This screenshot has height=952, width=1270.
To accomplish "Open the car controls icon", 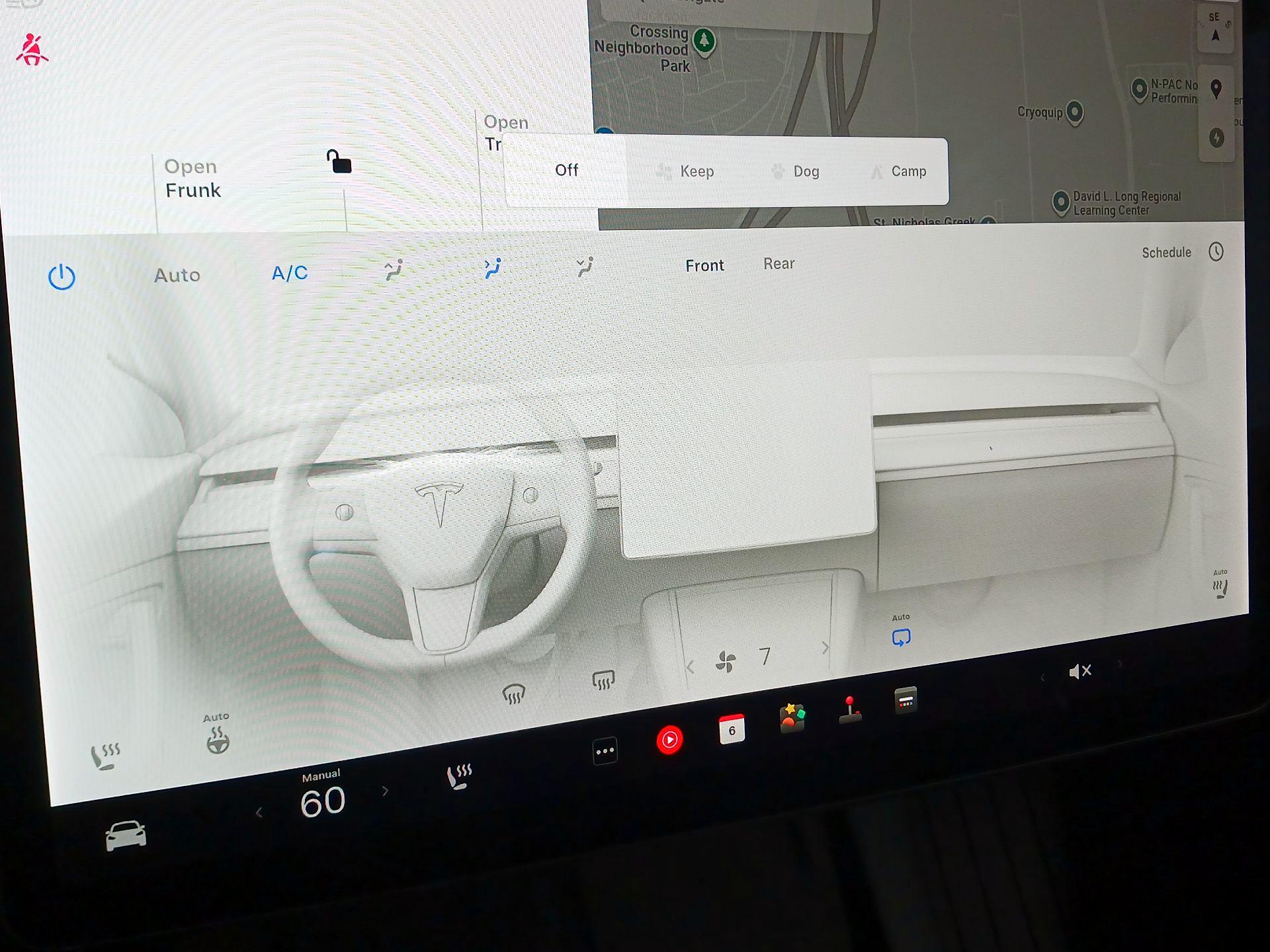I will (x=126, y=836).
